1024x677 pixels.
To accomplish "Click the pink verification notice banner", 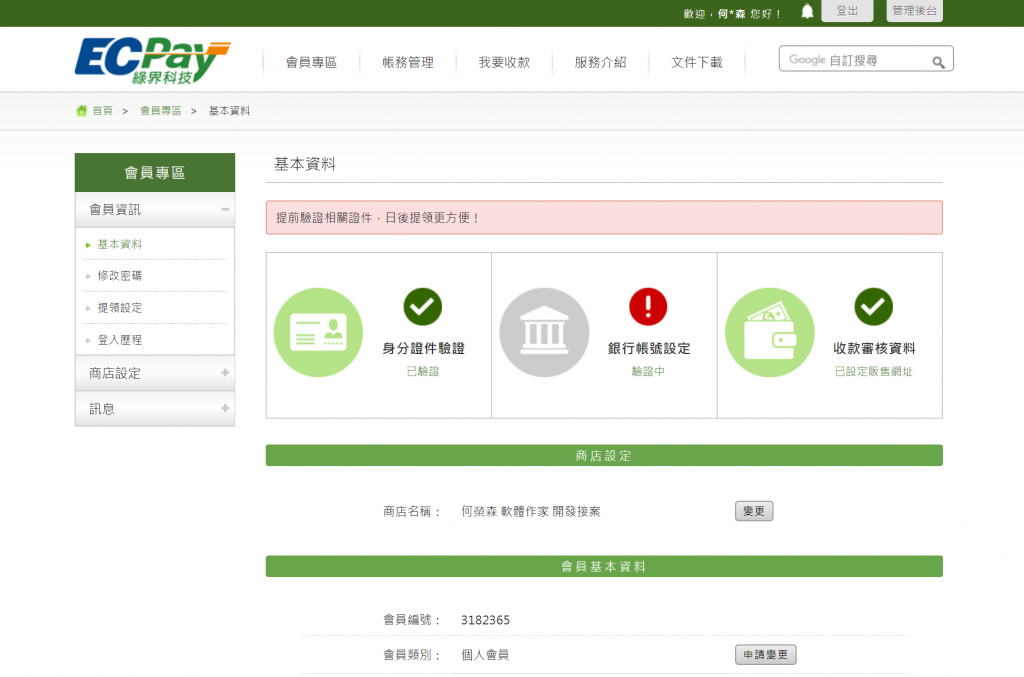I will (604, 217).
